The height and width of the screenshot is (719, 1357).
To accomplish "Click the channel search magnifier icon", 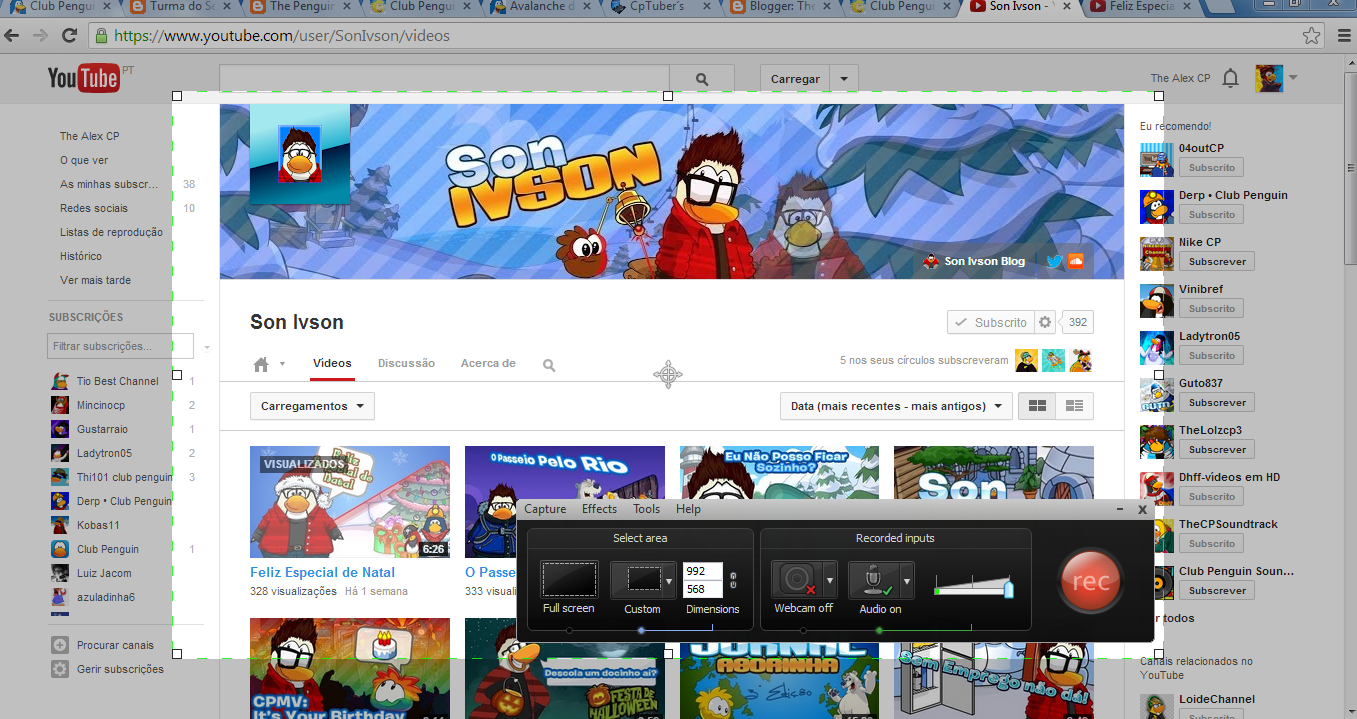I will coord(549,365).
